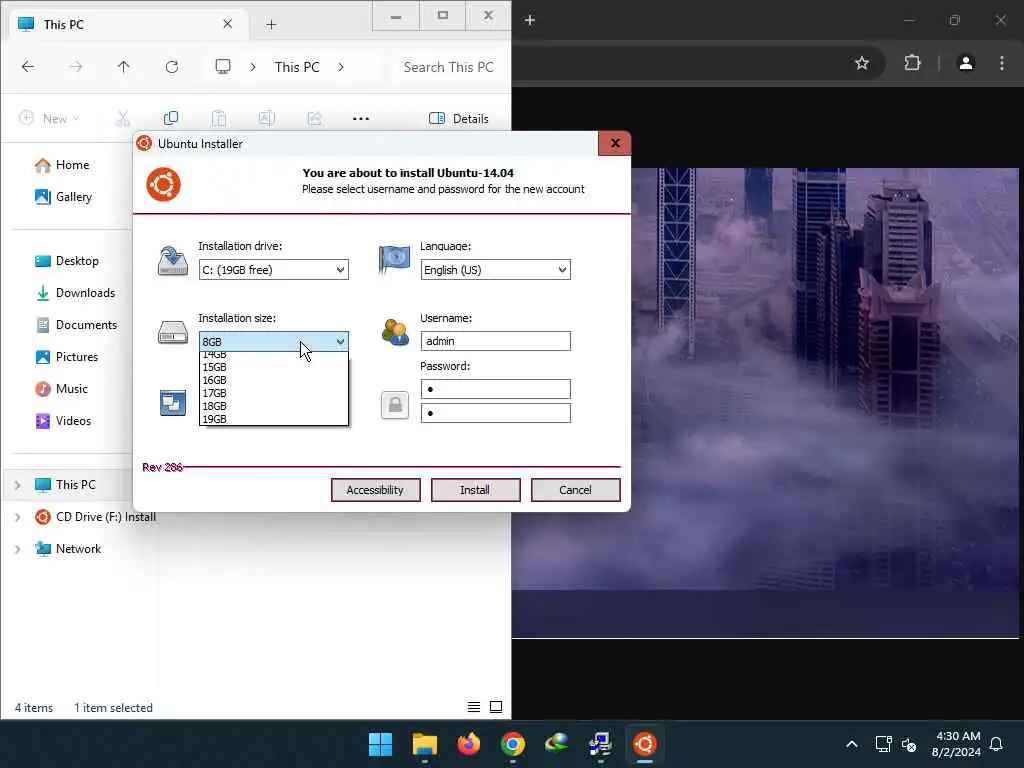1024x768 pixels.
Task: Select 16GB installation size
Action: 274,380
